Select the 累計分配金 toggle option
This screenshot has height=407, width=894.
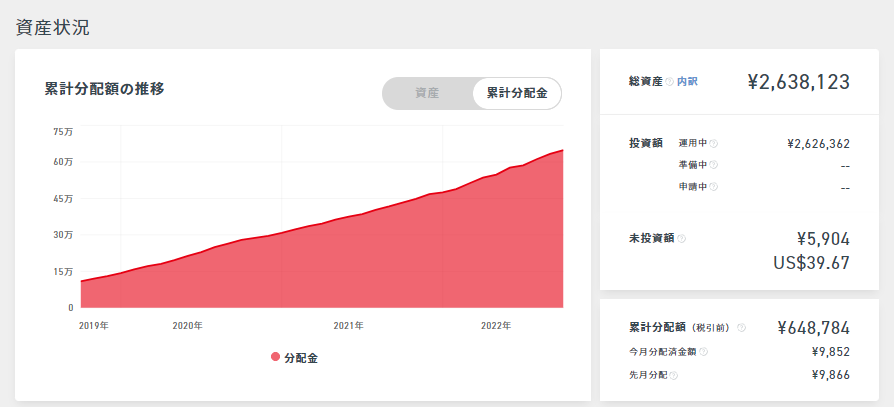click(517, 93)
